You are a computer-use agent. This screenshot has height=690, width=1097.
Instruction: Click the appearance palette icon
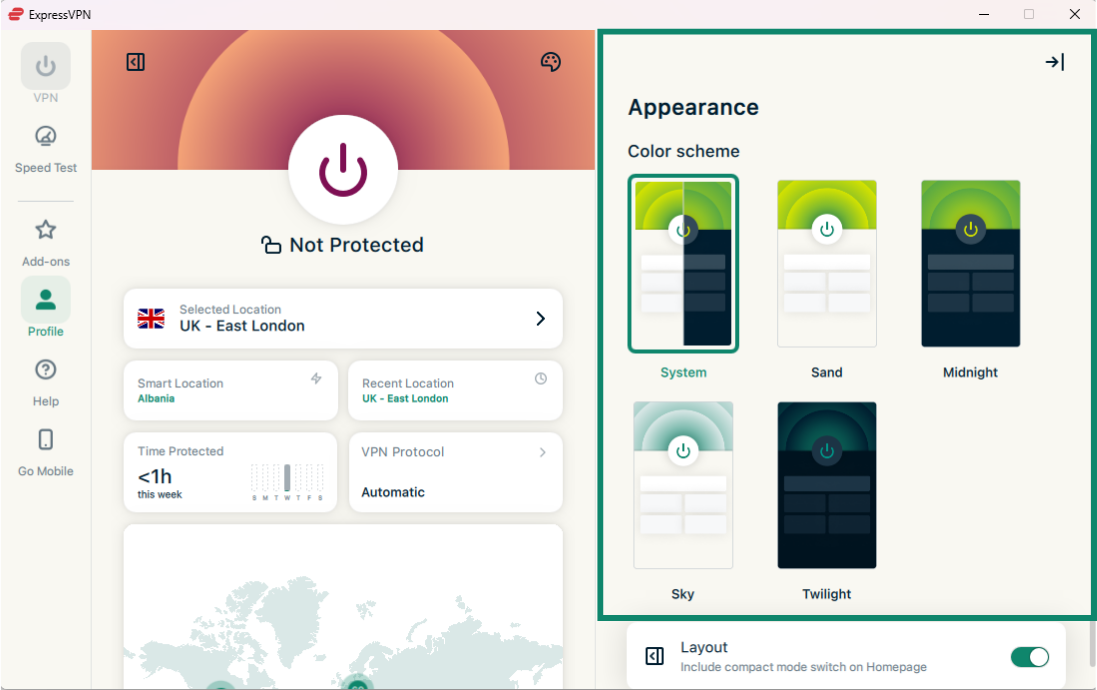(x=550, y=62)
